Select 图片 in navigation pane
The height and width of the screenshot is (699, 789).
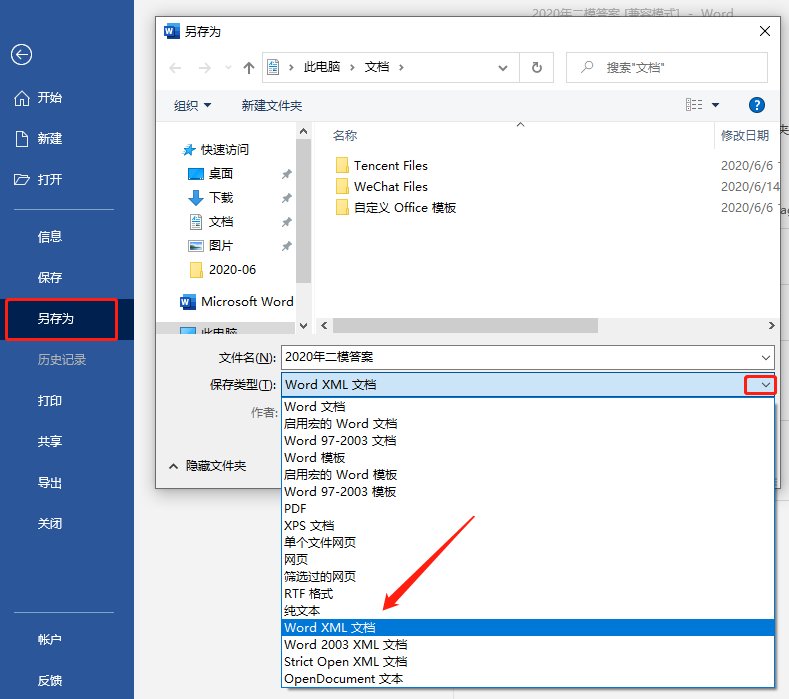tap(210, 246)
